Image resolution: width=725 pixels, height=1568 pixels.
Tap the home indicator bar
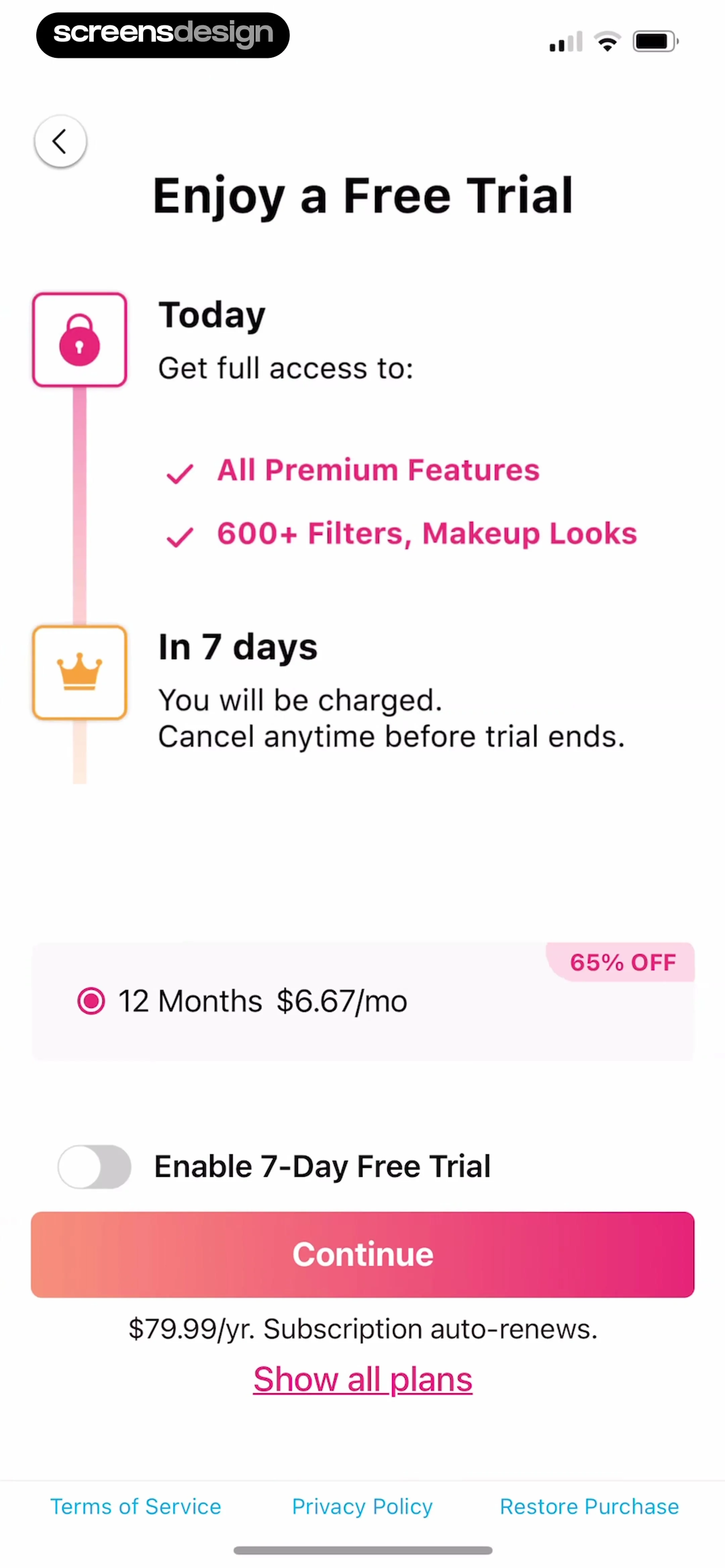(363, 1550)
